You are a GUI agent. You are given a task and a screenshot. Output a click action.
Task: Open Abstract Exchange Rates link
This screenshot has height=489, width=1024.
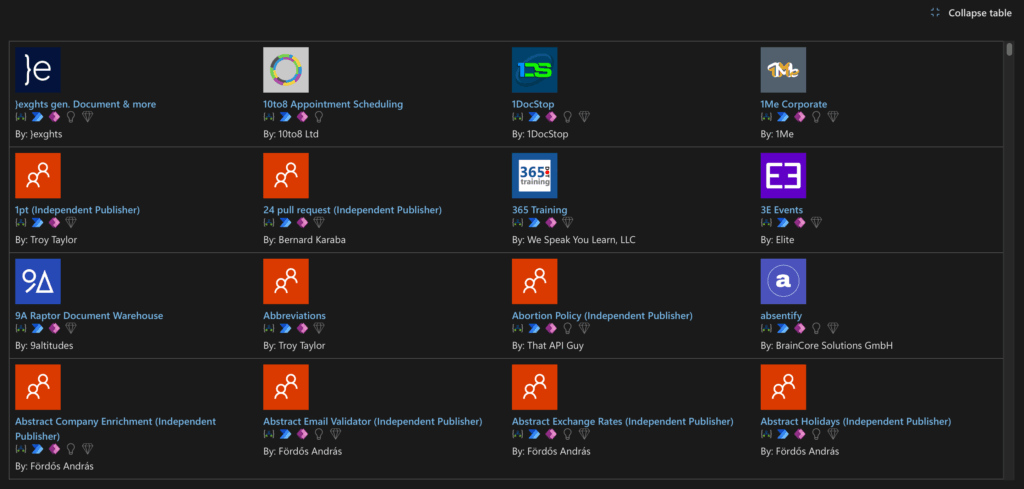click(x=622, y=421)
